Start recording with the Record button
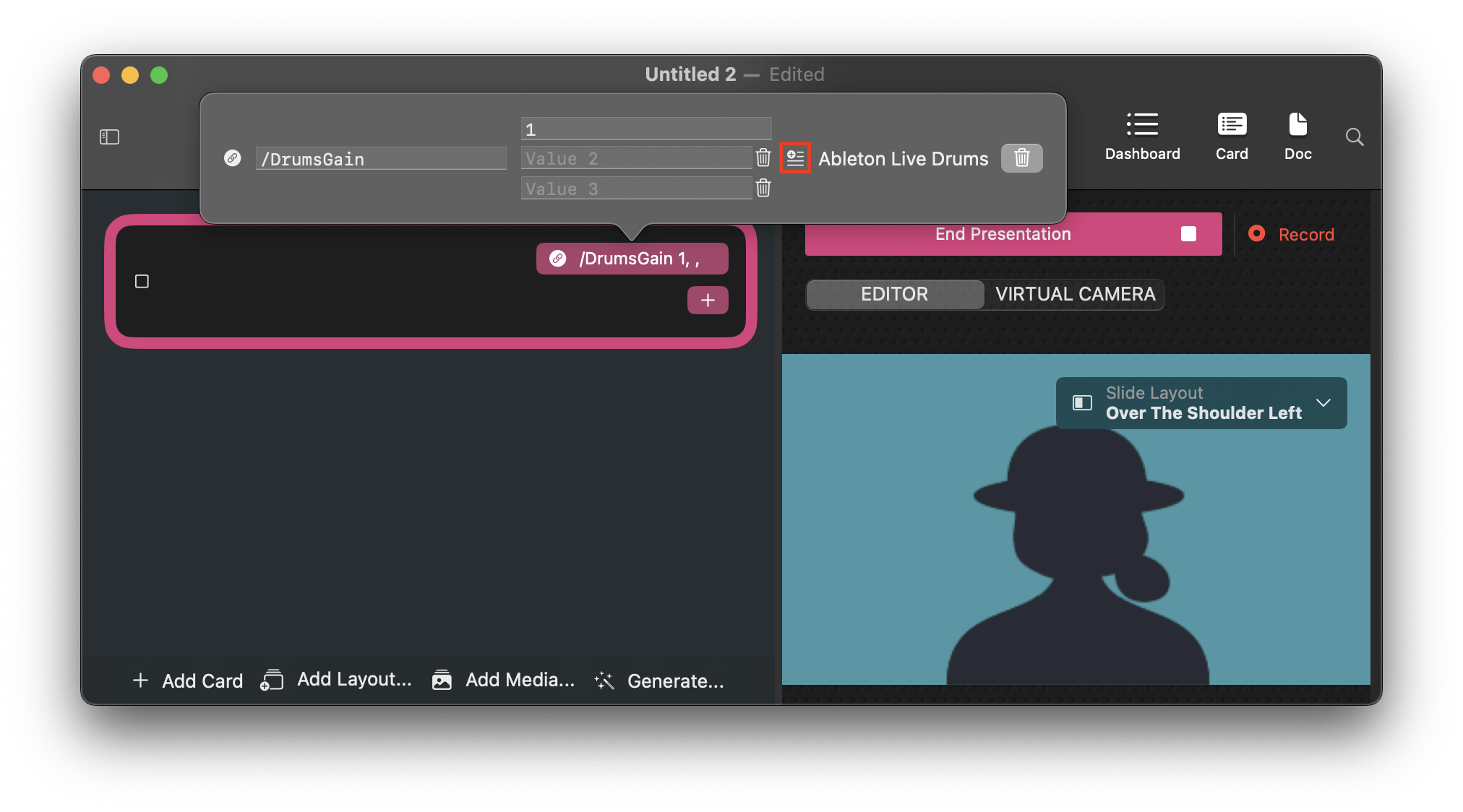This screenshot has height=812, width=1463. click(x=1292, y=234)
